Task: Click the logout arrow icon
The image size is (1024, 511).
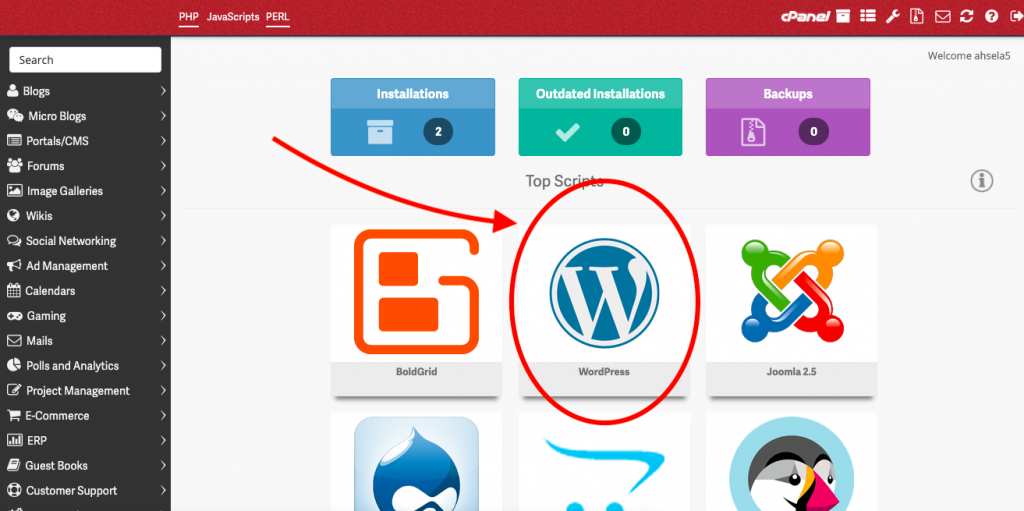Action: (1016, 16)
